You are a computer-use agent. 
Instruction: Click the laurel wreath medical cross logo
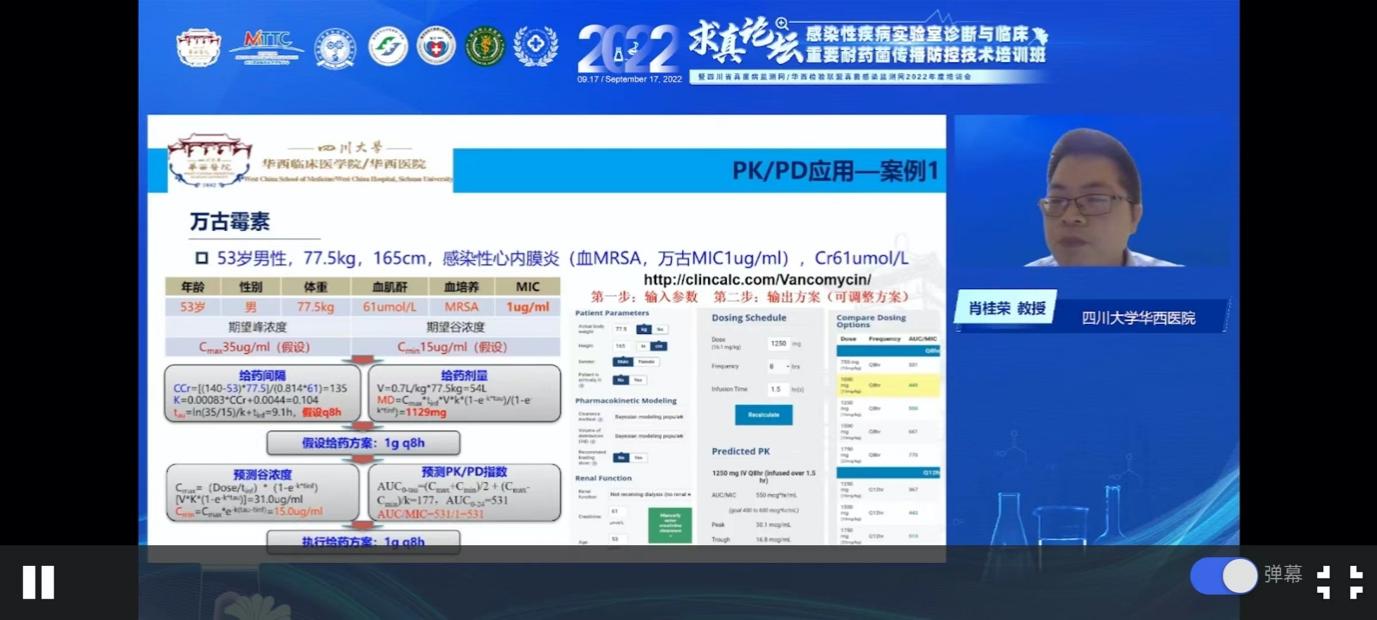536,46
